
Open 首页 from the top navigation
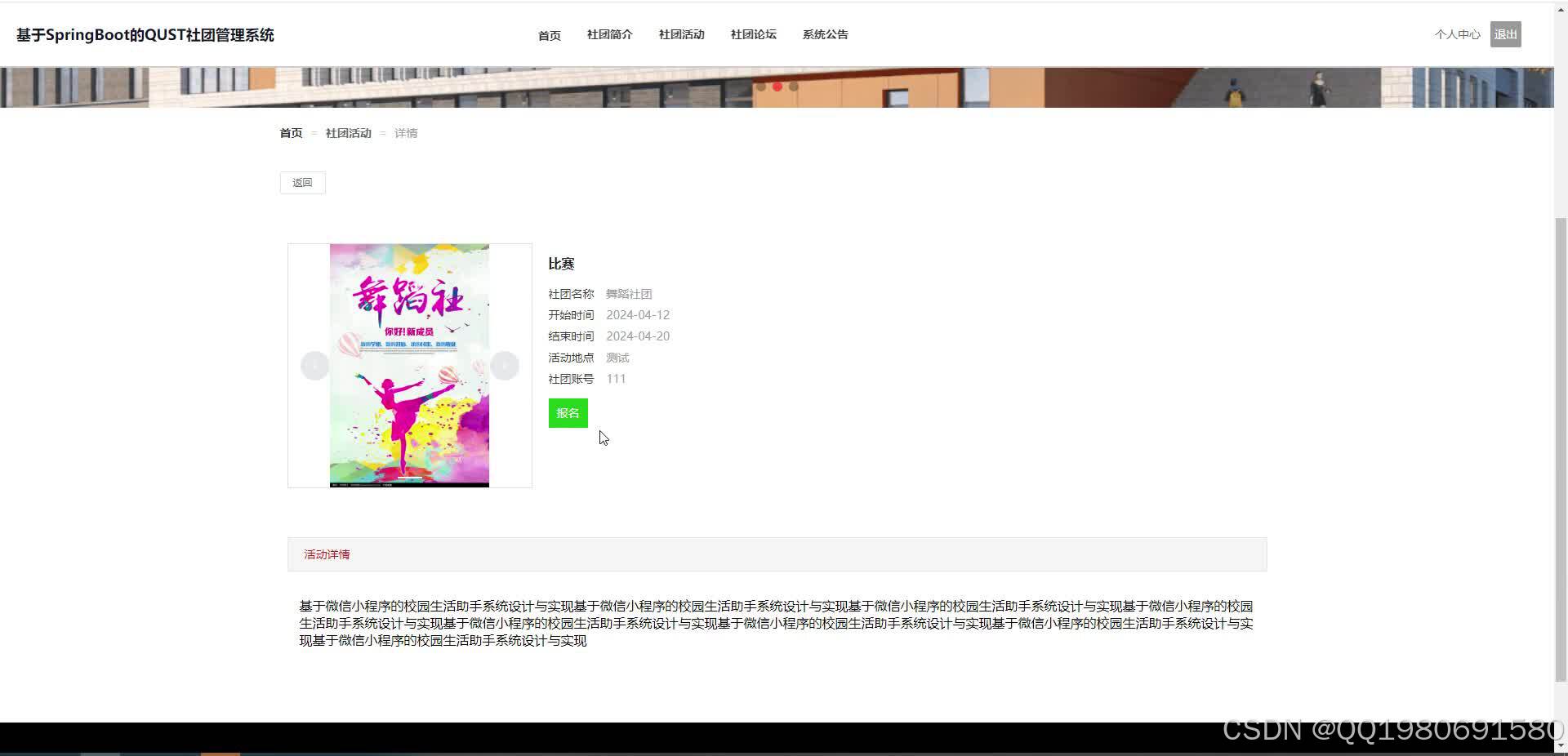(548, 35)
